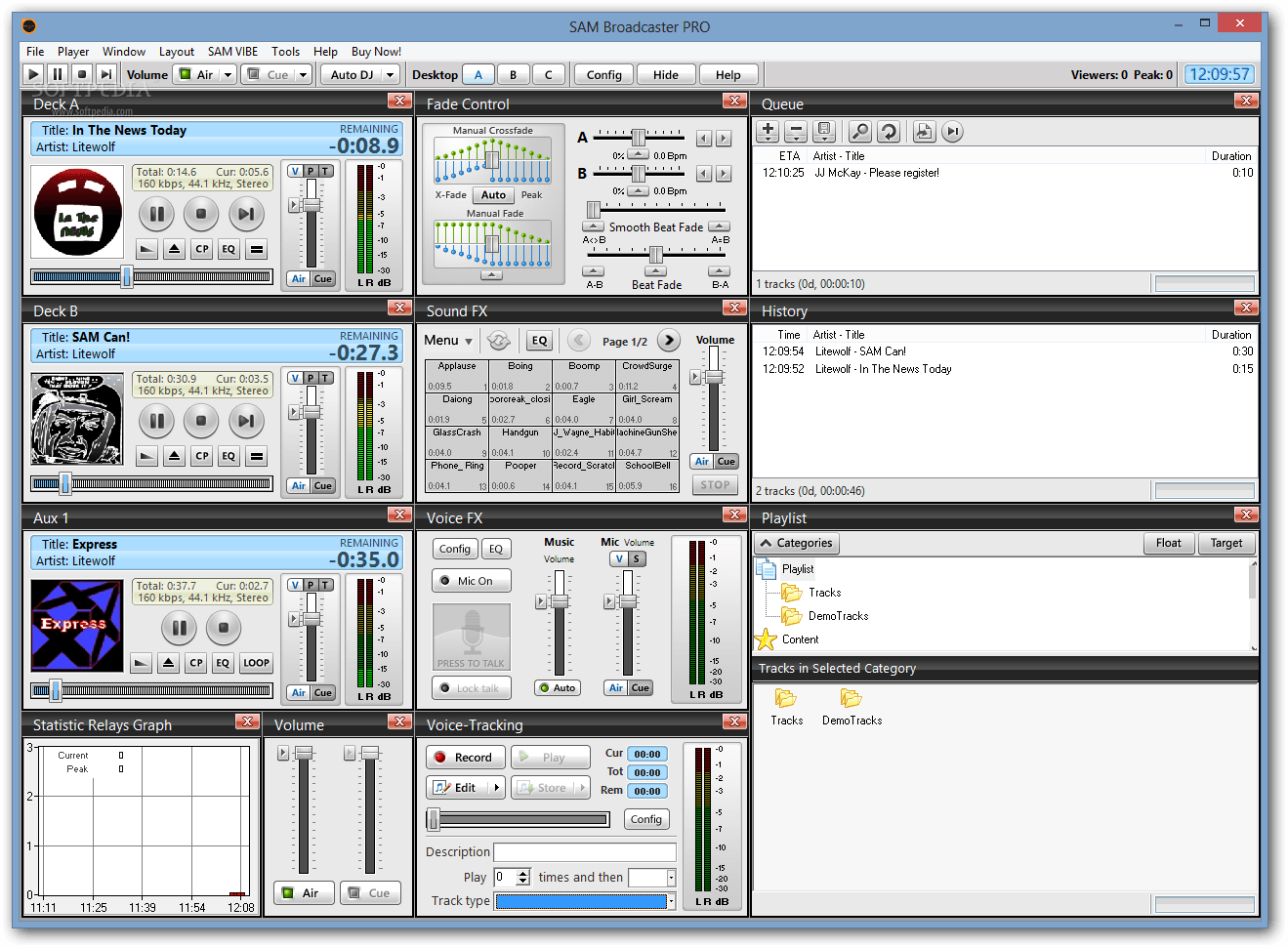Eject the track from Deck A

[174, 249]
